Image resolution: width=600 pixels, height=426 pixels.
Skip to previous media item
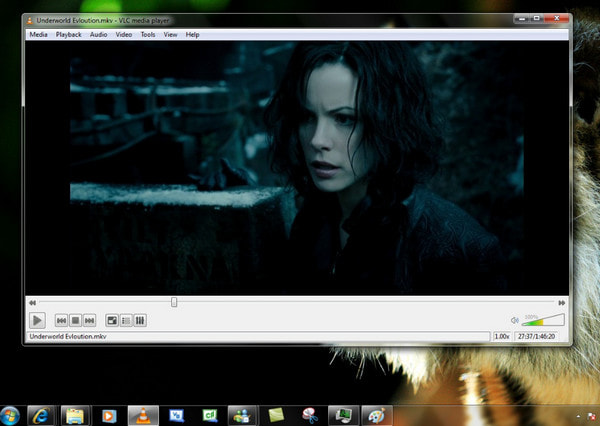pos(61,320)
